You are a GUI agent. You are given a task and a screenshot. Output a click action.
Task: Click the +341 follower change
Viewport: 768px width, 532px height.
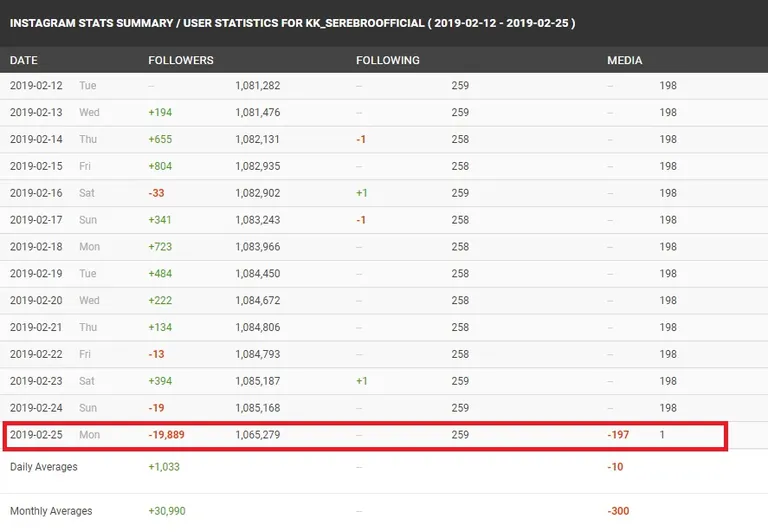160,220
